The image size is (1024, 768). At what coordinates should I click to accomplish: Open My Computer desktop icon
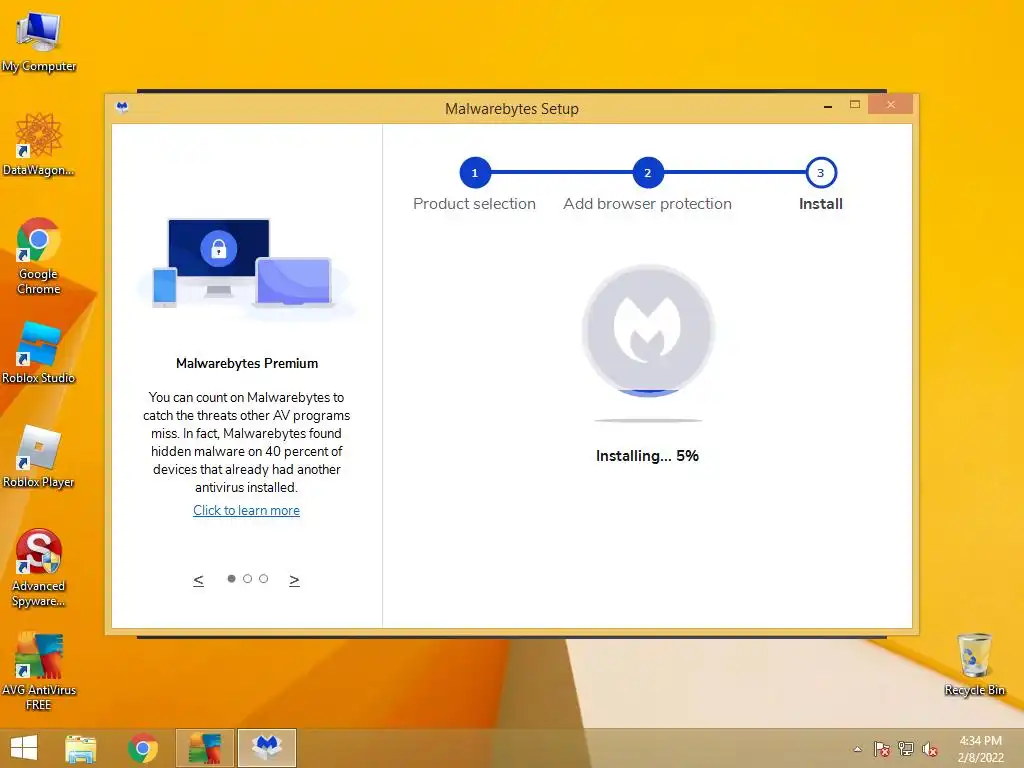(39, 40)
